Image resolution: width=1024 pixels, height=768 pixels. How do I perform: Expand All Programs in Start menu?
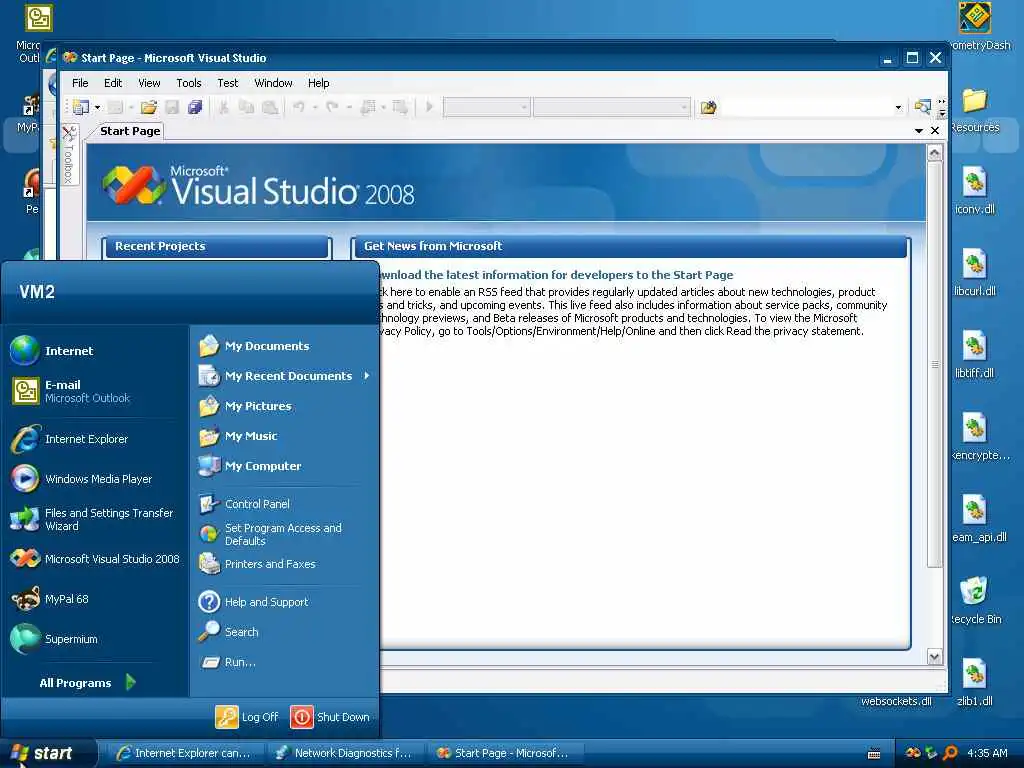[x=87, y=682]
